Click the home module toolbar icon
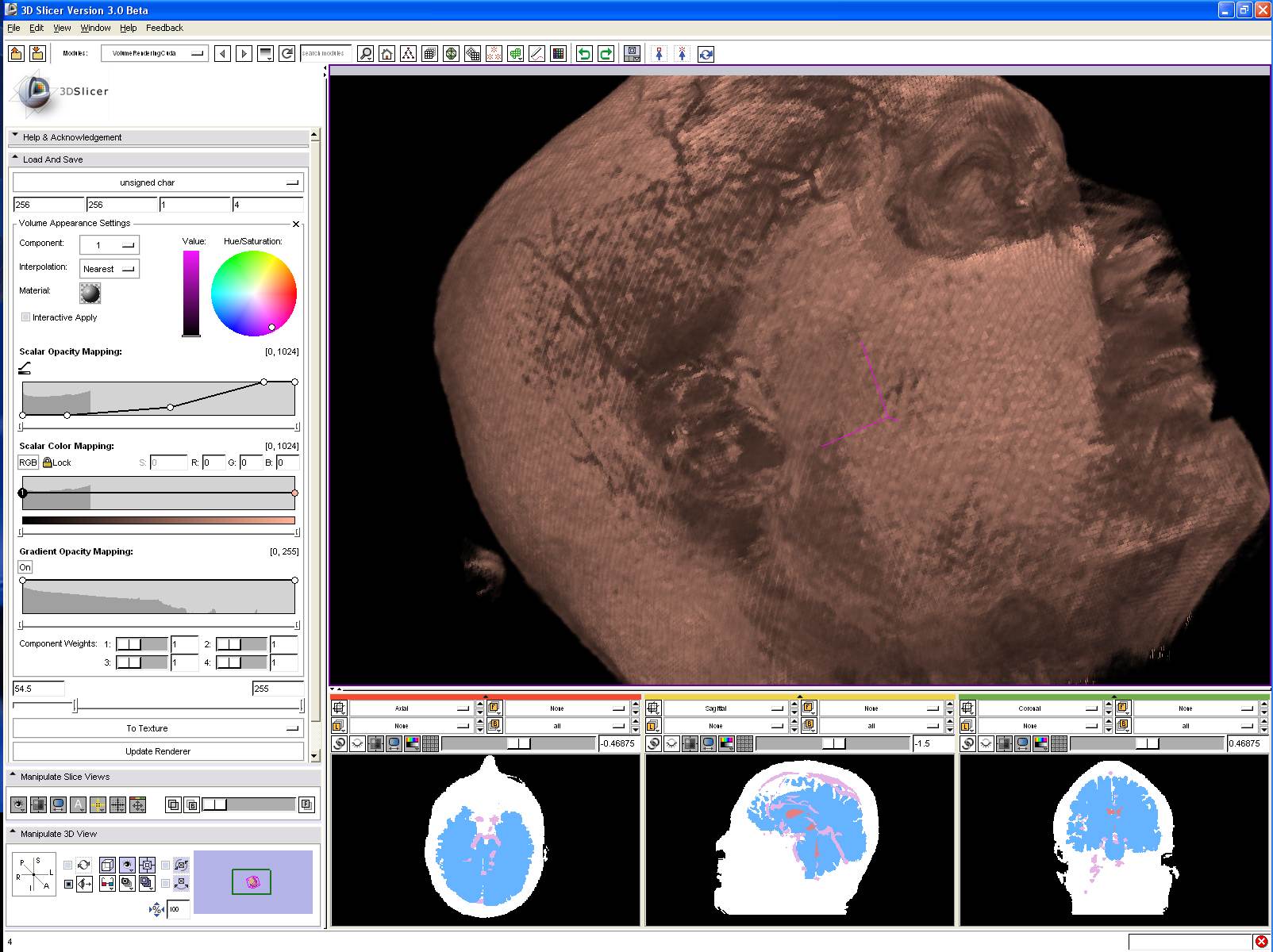Viewport: 1273px width, 952px height. pyautogui.click(x=387, y=54)
